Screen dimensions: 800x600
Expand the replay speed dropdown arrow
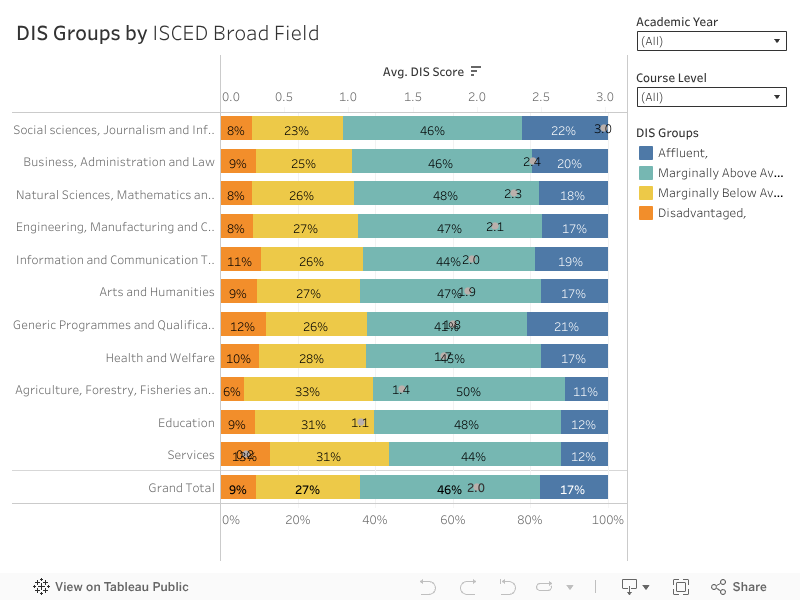[570, 588]
